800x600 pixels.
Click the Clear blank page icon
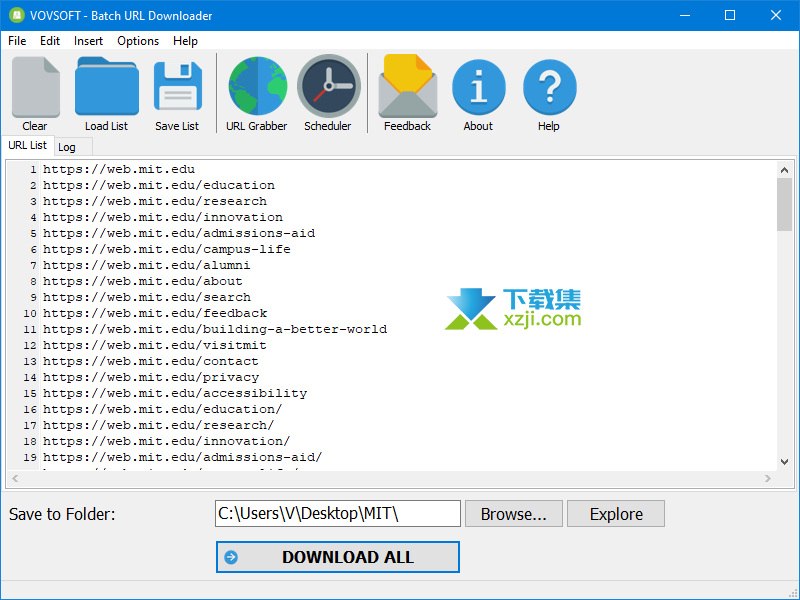(x=35, y=87)
